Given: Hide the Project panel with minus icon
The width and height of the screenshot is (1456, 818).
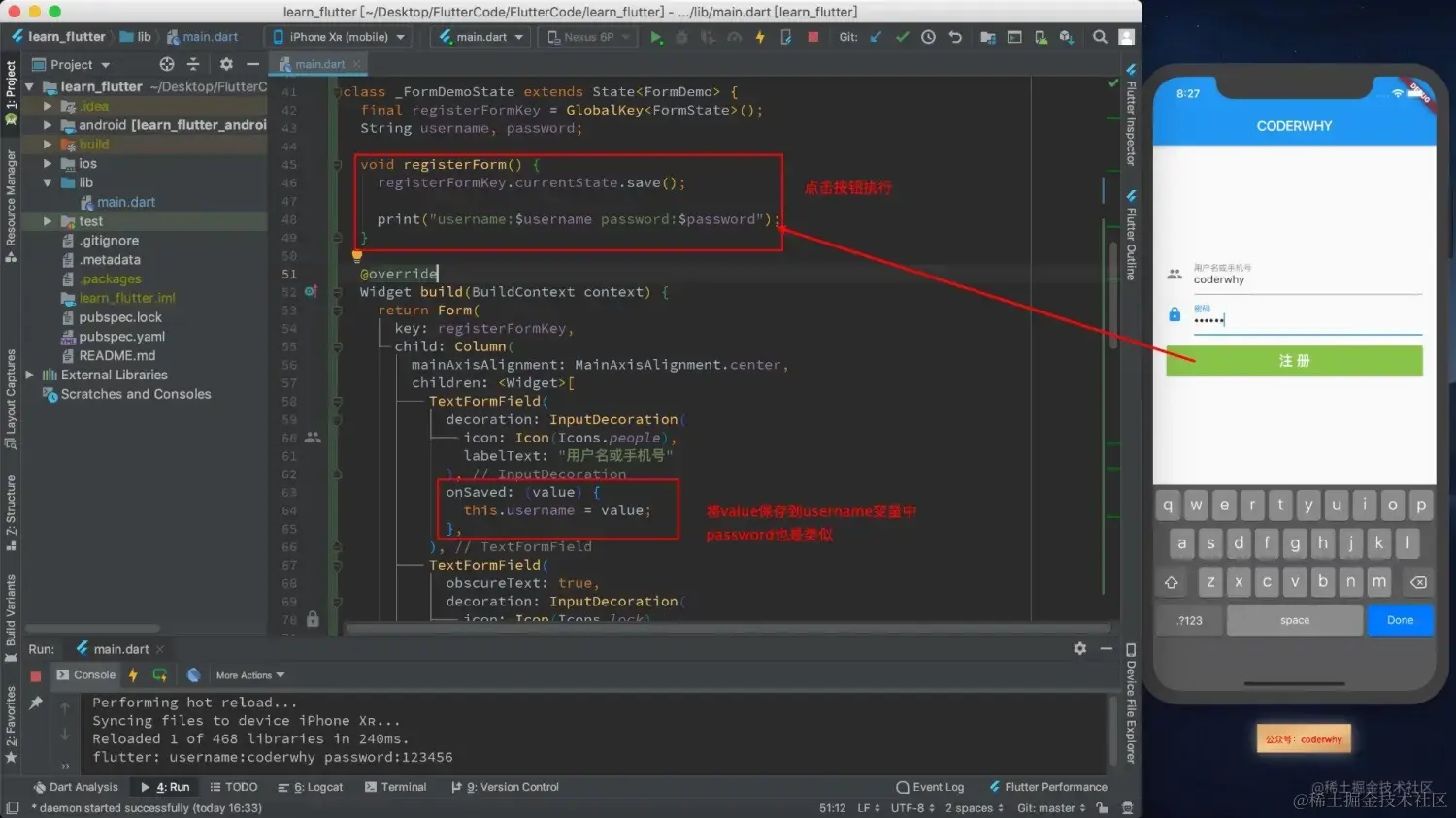Looking at the screenshot, I should point(252,64).
